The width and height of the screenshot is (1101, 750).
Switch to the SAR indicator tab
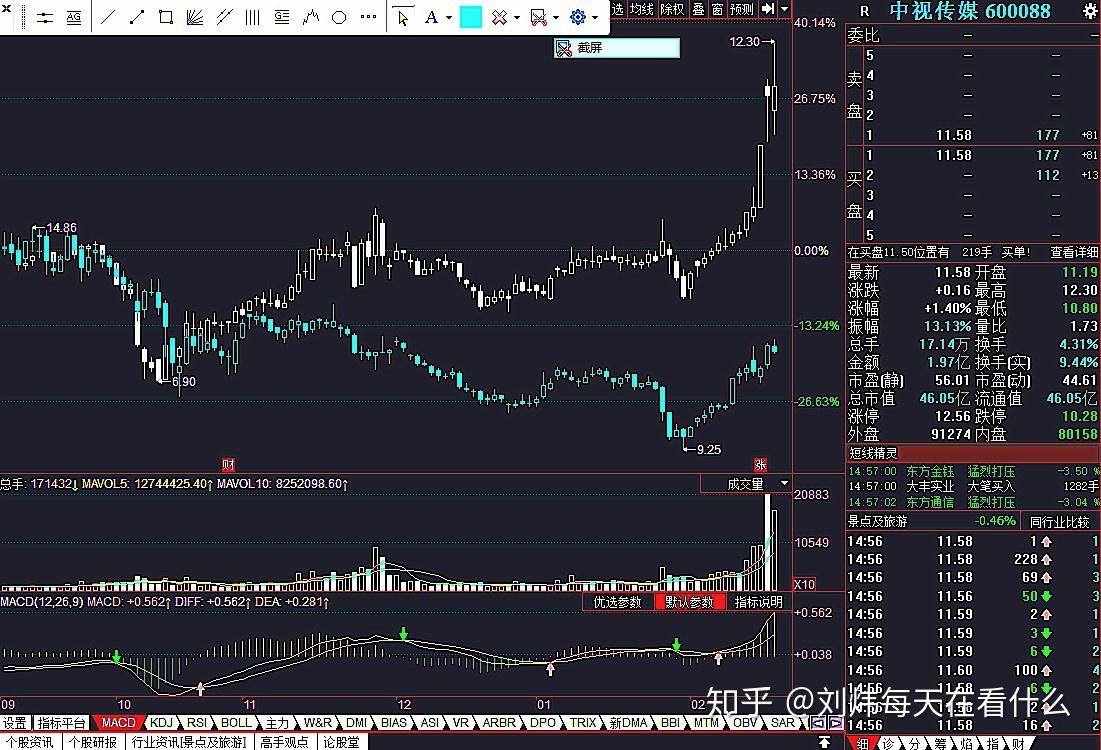(783, 723)
